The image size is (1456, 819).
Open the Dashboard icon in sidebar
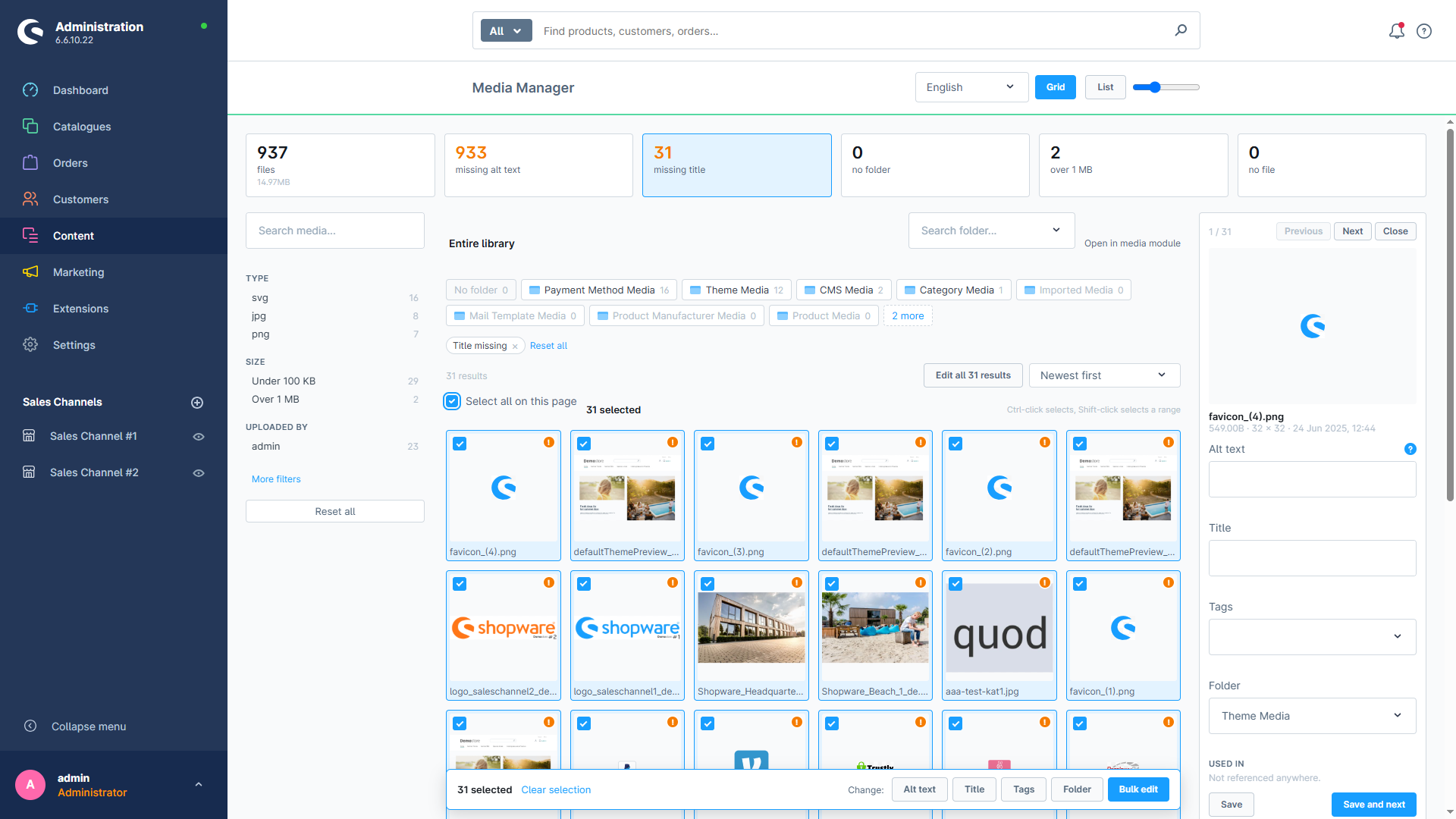[x=30, y=90]
